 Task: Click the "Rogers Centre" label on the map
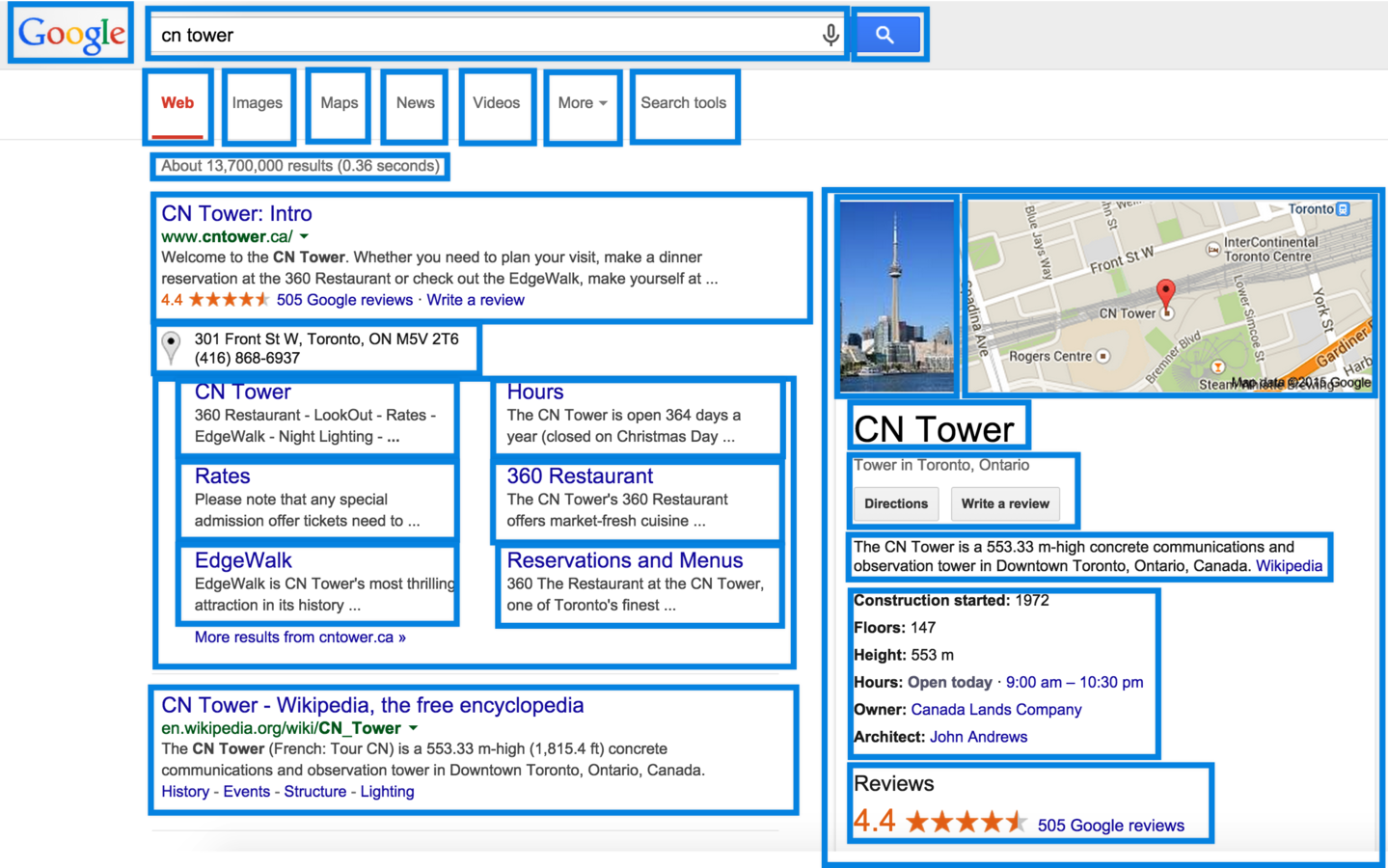pyautogui.click(x=1050, y=356)
